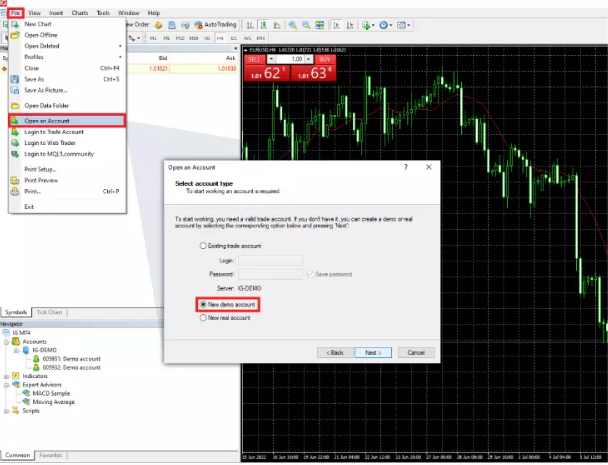
Task: Close the Market Watch panel
Action: 235,48
